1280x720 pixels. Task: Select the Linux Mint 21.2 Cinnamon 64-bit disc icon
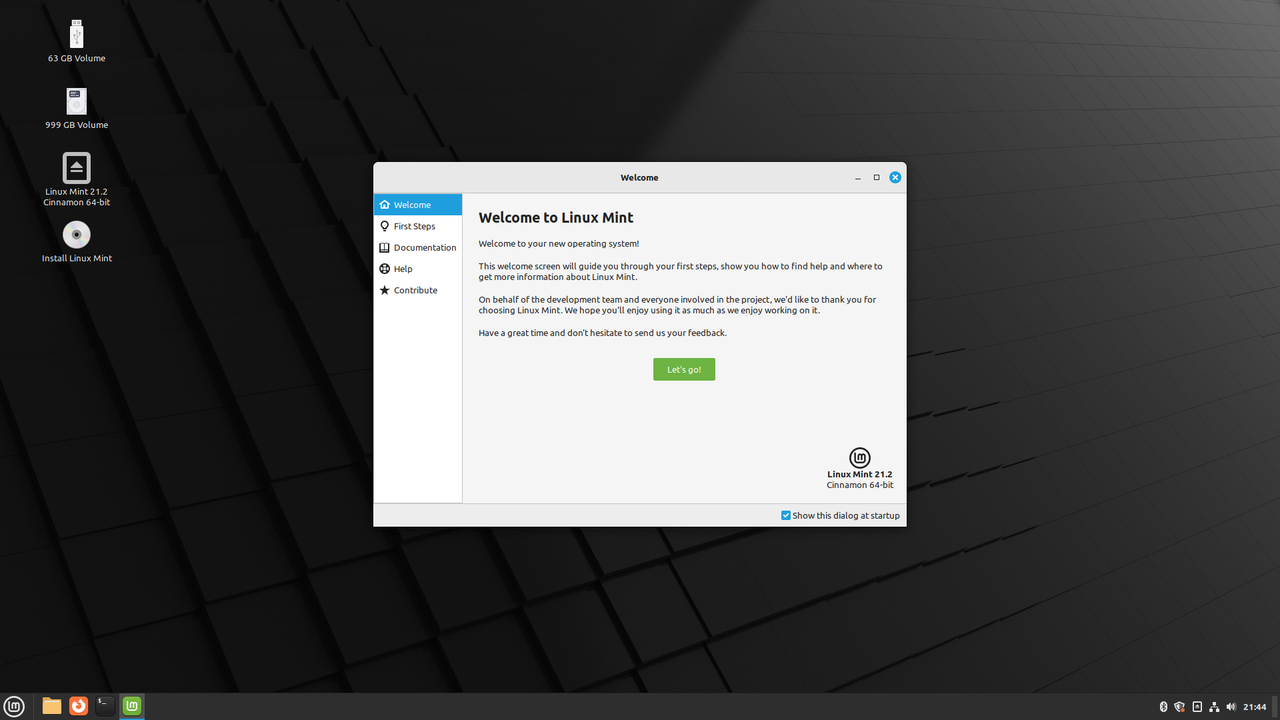point(77,179)
